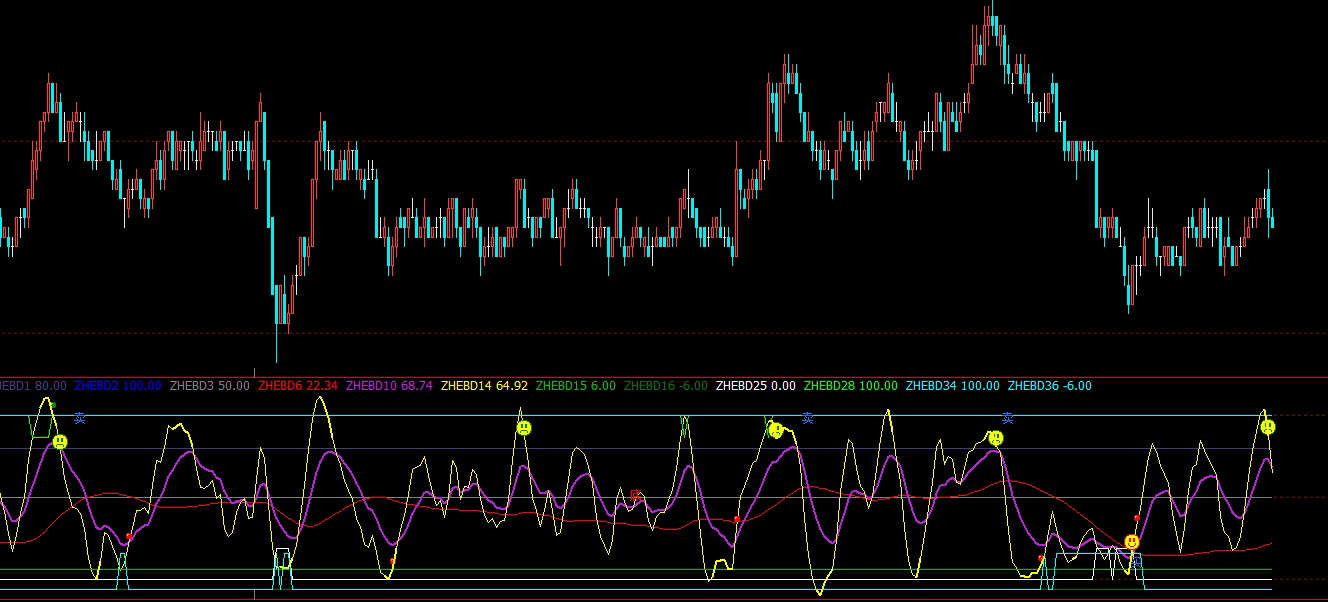The height and width of the screenshot is (602, 1328).
Task: Click the leftmost yellow sad face marker
Action: [60, 441]
